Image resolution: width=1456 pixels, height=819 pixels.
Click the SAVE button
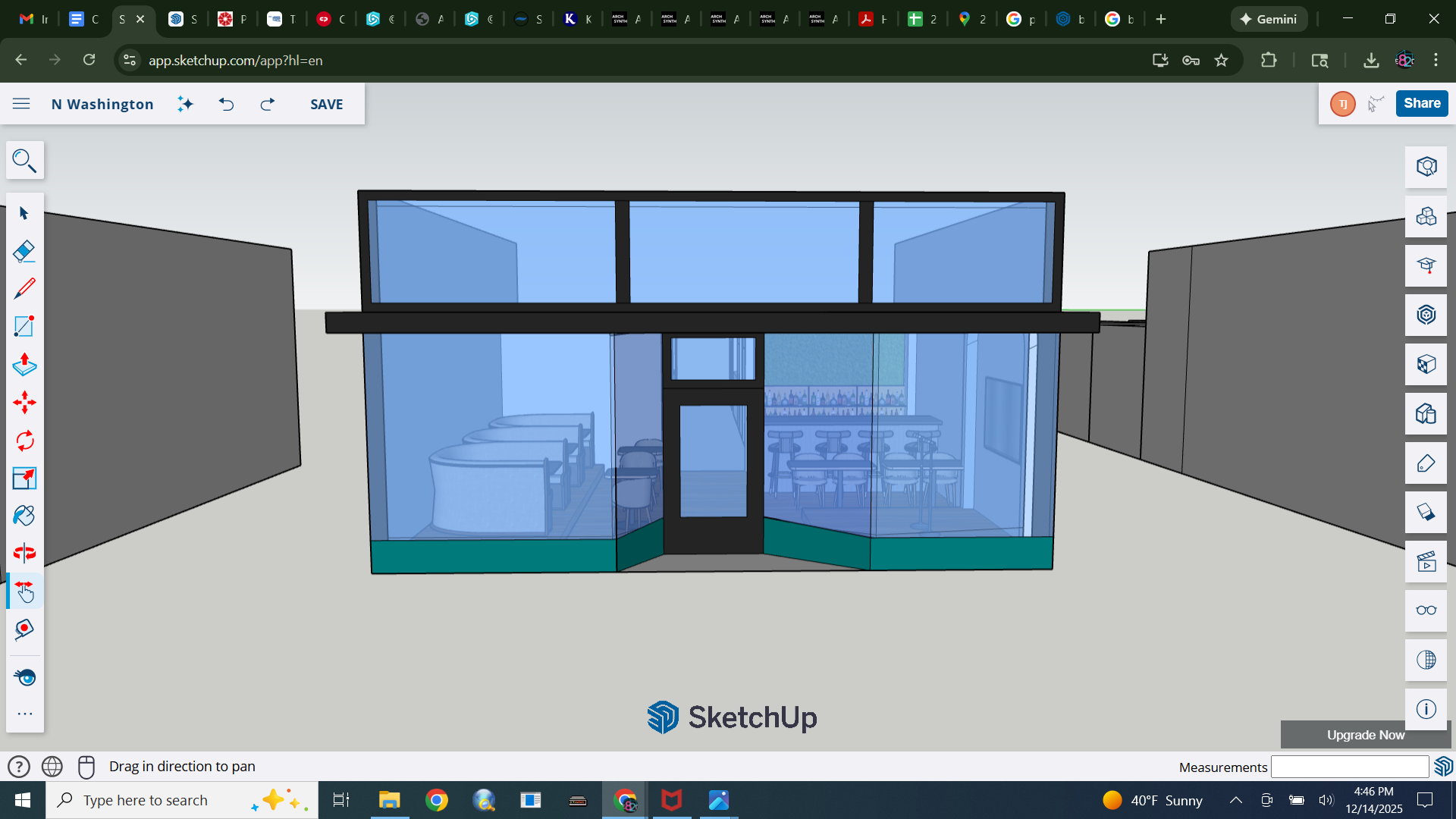[326, 104]
